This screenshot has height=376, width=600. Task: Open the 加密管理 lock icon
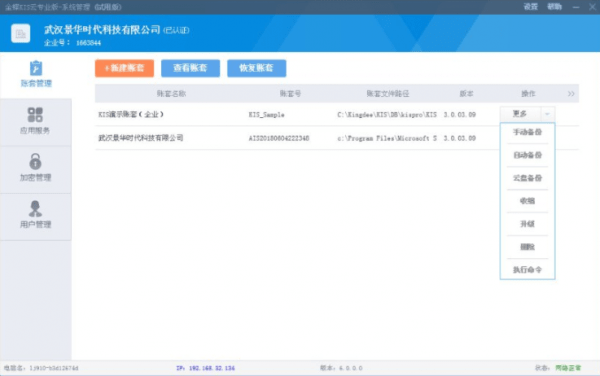pyautogui.click(x=35, y=161)
